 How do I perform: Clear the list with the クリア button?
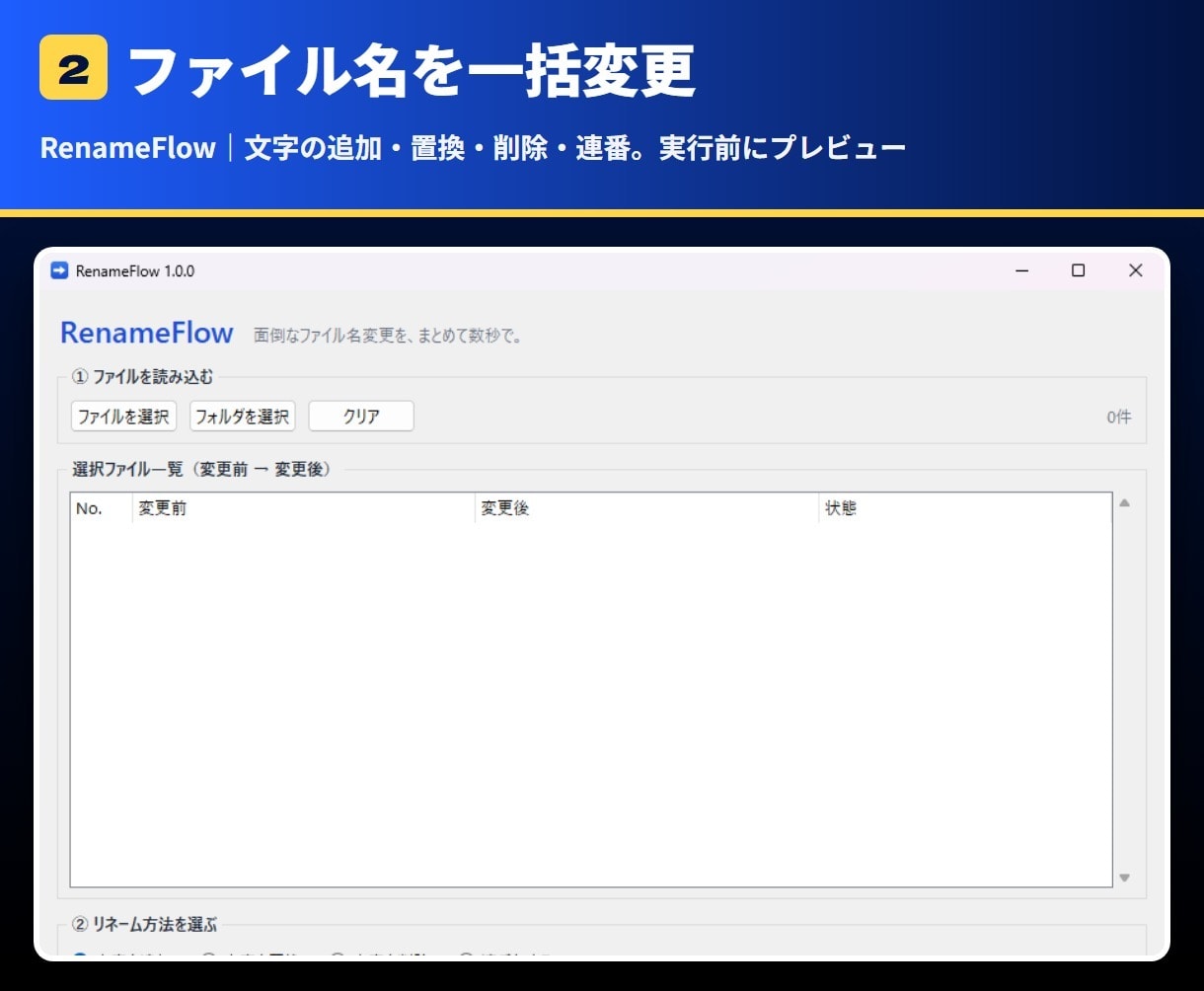(x=361, y=417)
